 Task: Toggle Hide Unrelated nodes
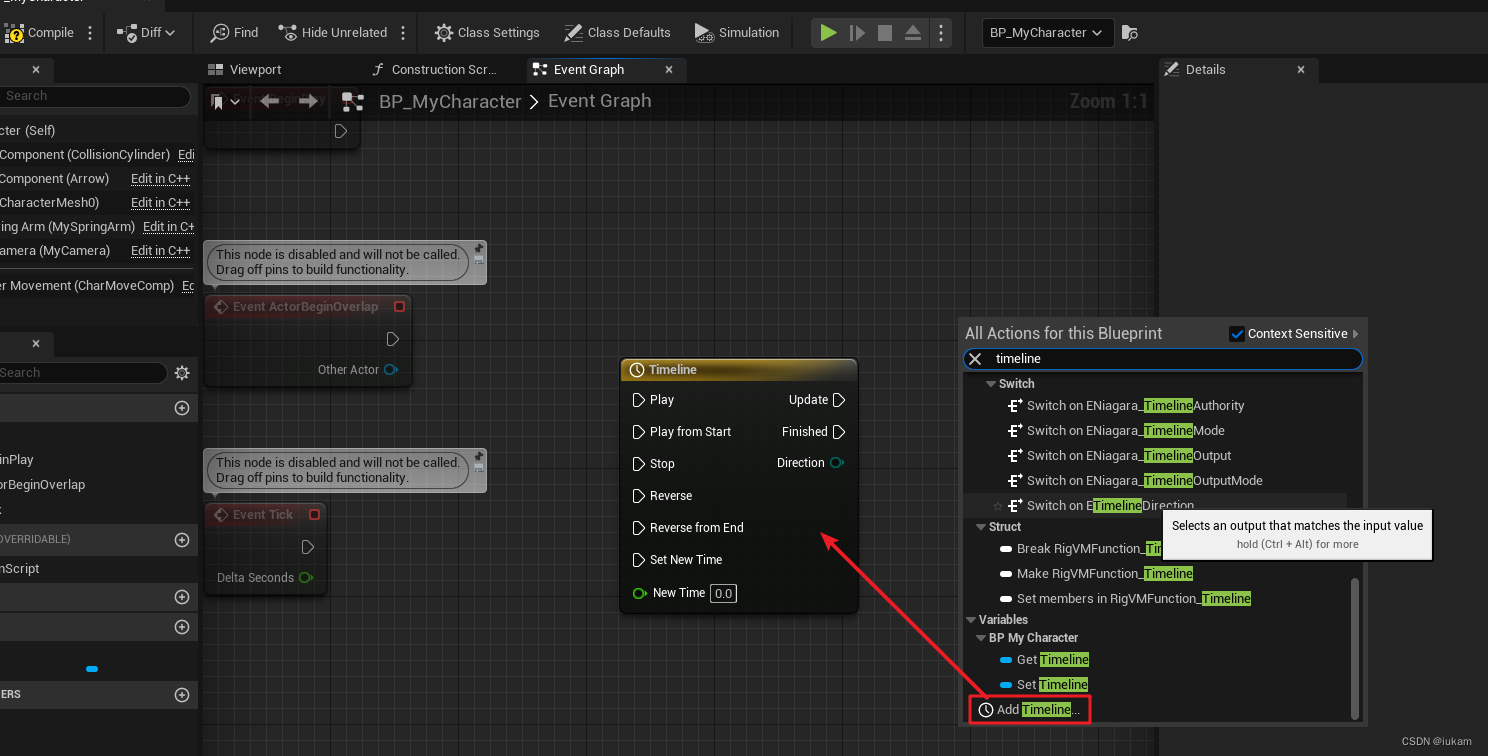[x=333, y=33]
